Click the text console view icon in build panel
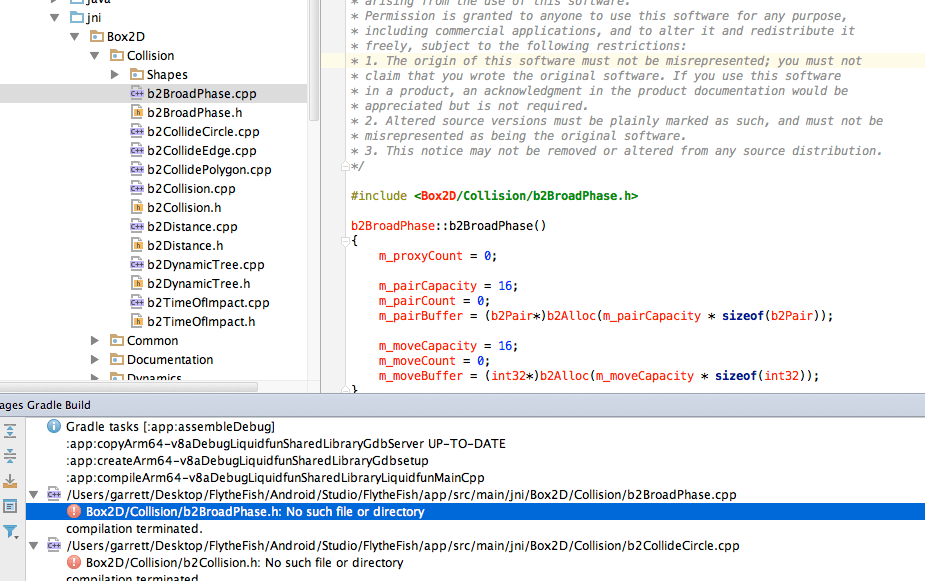Screen dimensions: 925x581 10,506
